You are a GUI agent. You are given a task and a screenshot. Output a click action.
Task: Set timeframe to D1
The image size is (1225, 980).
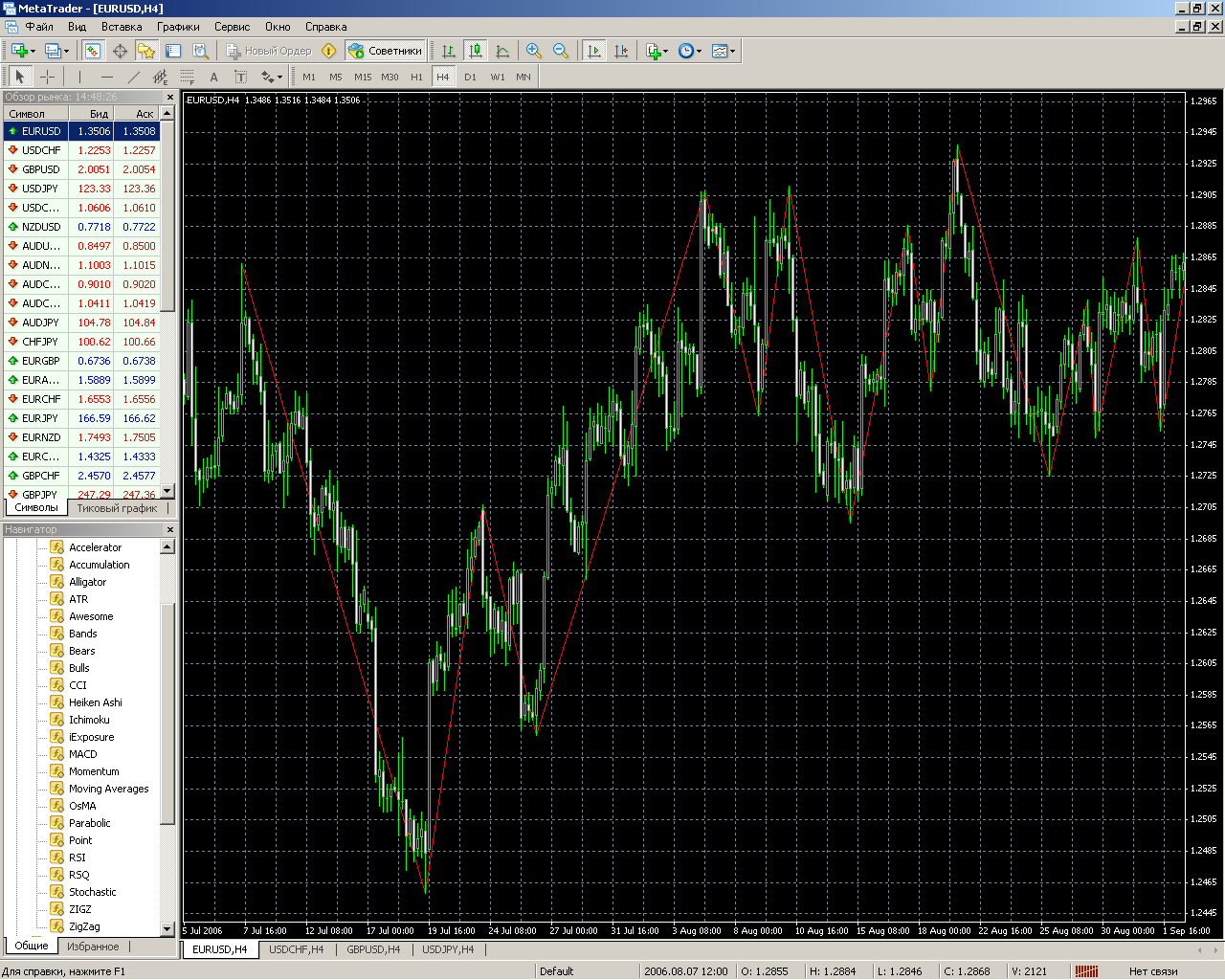[x=470, y=77]
